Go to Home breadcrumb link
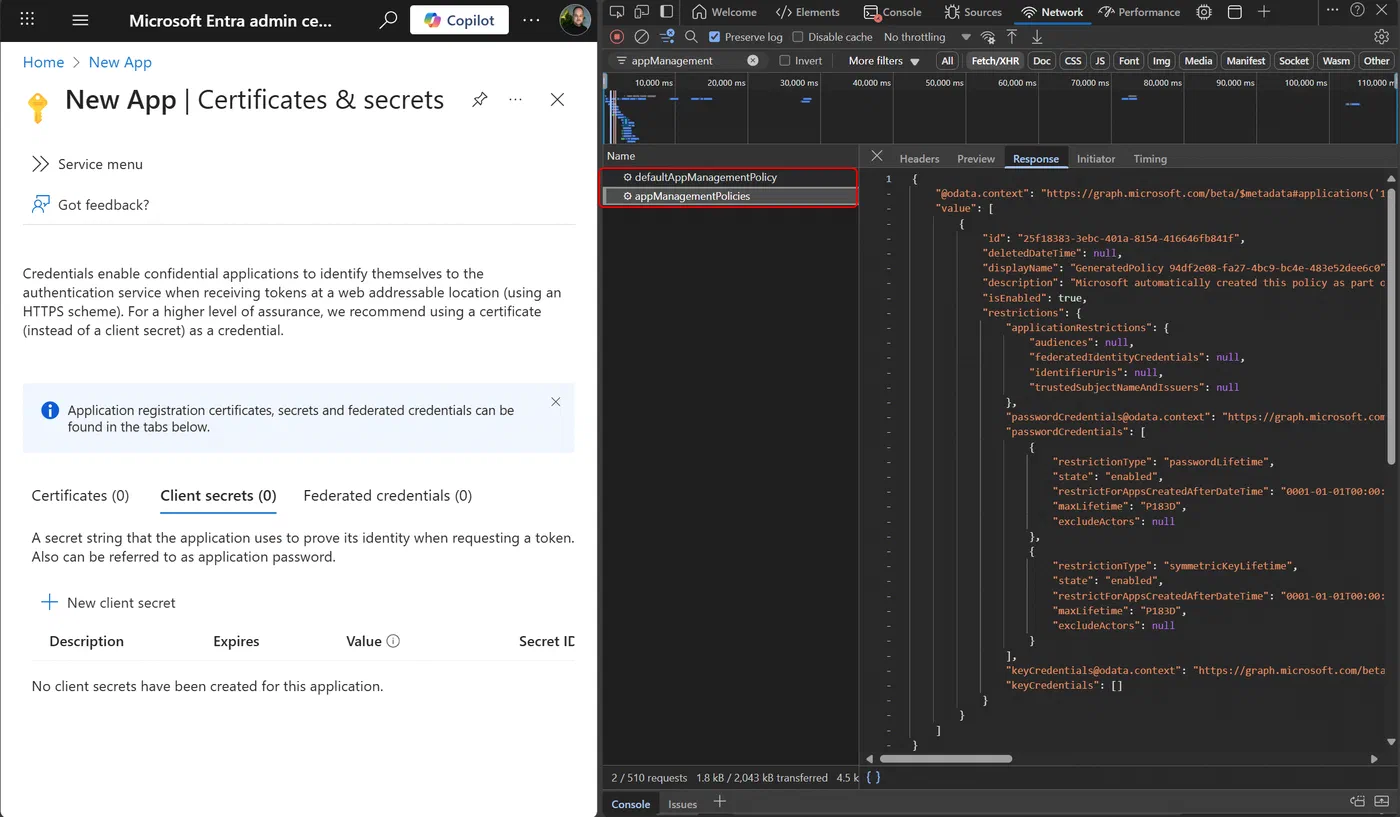The width and height of the screenshot is (1400, 817). point(43,62)
